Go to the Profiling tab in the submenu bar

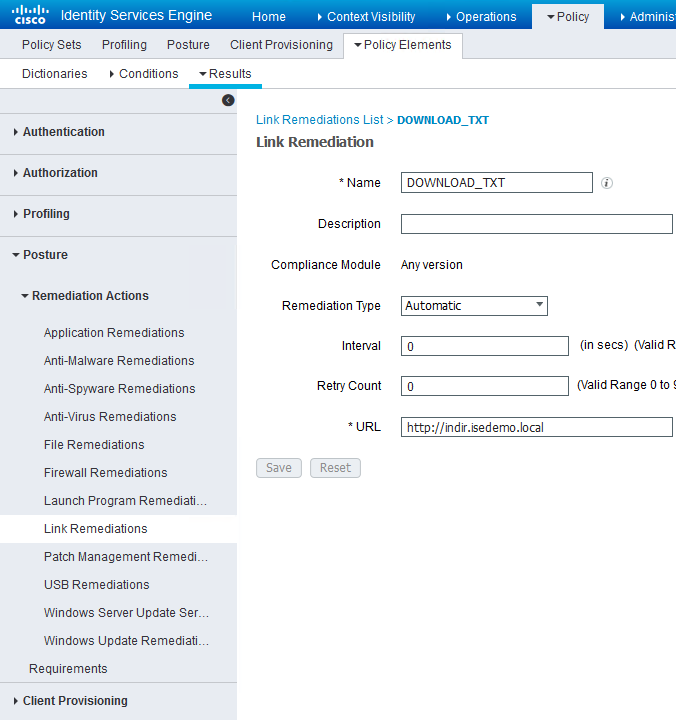coord(124,45)
